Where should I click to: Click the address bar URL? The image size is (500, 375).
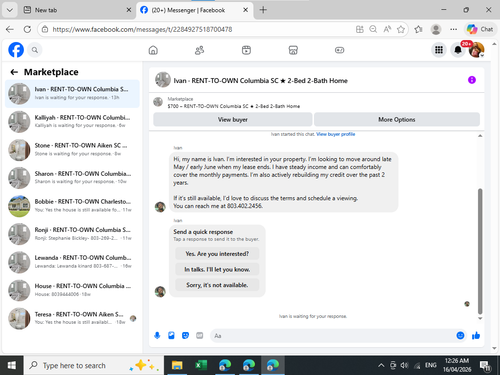142,29
